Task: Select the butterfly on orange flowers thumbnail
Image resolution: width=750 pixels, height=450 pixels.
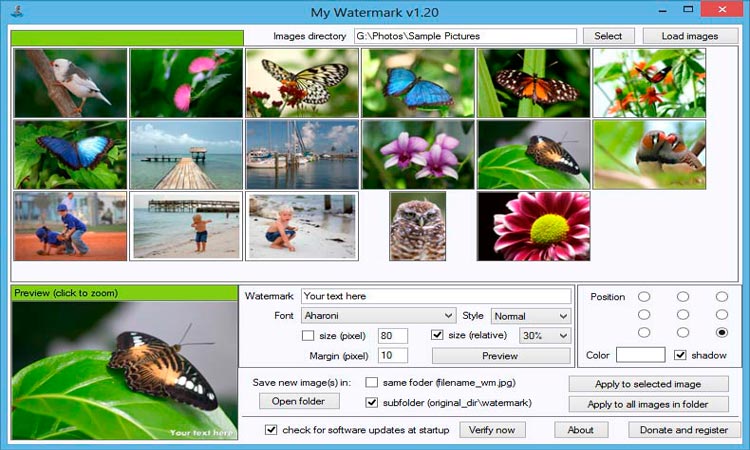Action: pyautogui.click(x=649, y=83)
